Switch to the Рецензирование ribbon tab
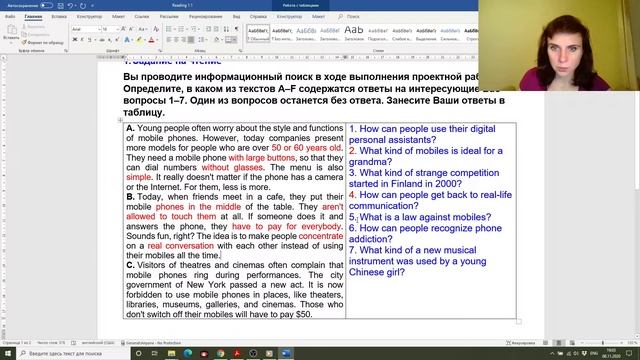This screenshot has width=640, height=360. (x=205, y=17)
